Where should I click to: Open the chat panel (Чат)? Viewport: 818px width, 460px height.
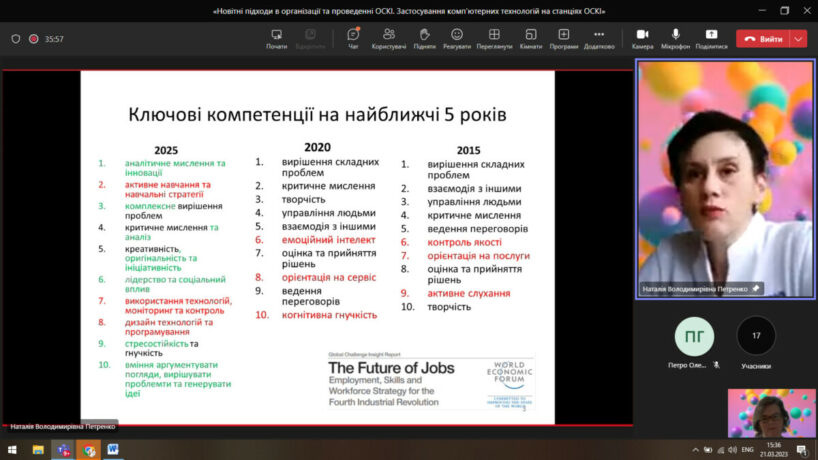pos(353,38)
